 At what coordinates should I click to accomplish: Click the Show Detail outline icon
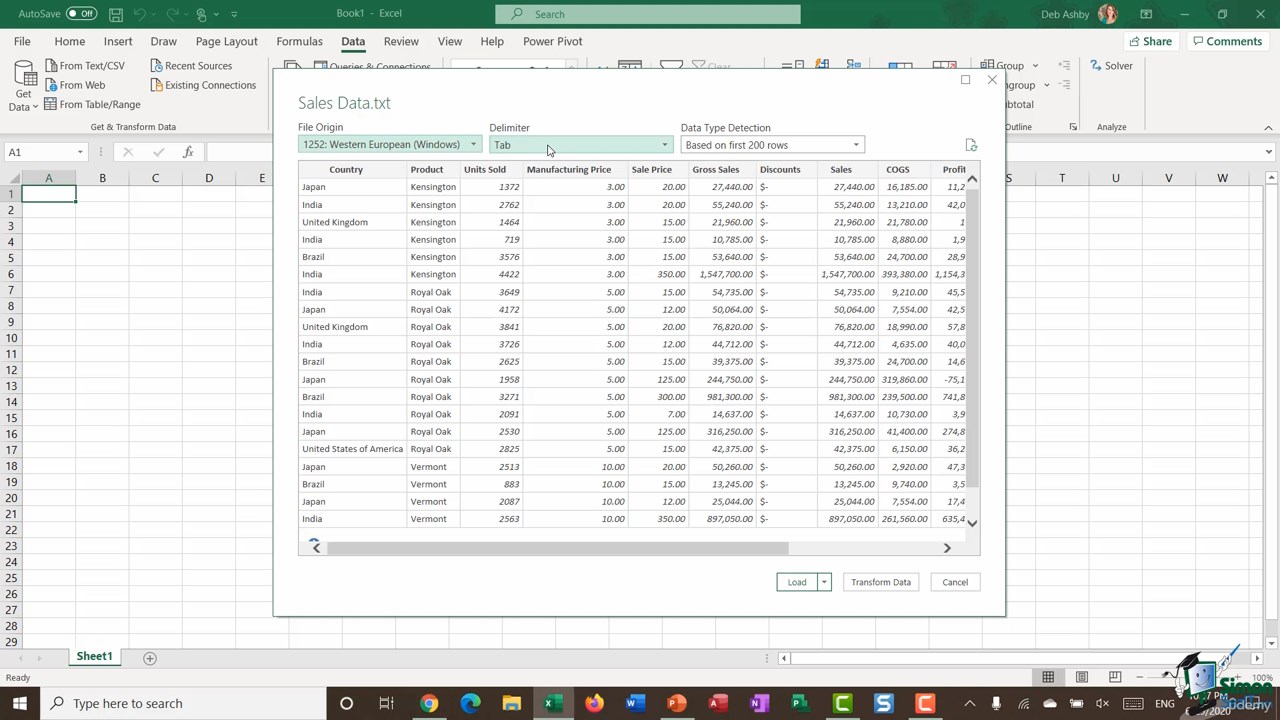[x=1064, y=66]
